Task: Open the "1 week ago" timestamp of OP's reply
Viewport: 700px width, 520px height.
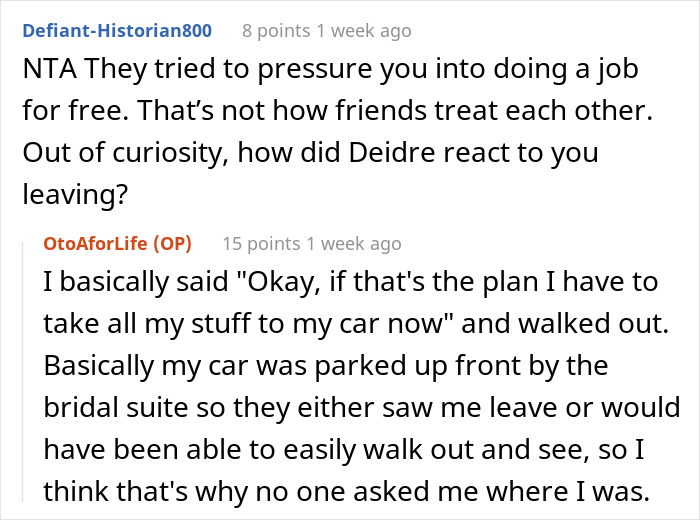Action: 355,243
